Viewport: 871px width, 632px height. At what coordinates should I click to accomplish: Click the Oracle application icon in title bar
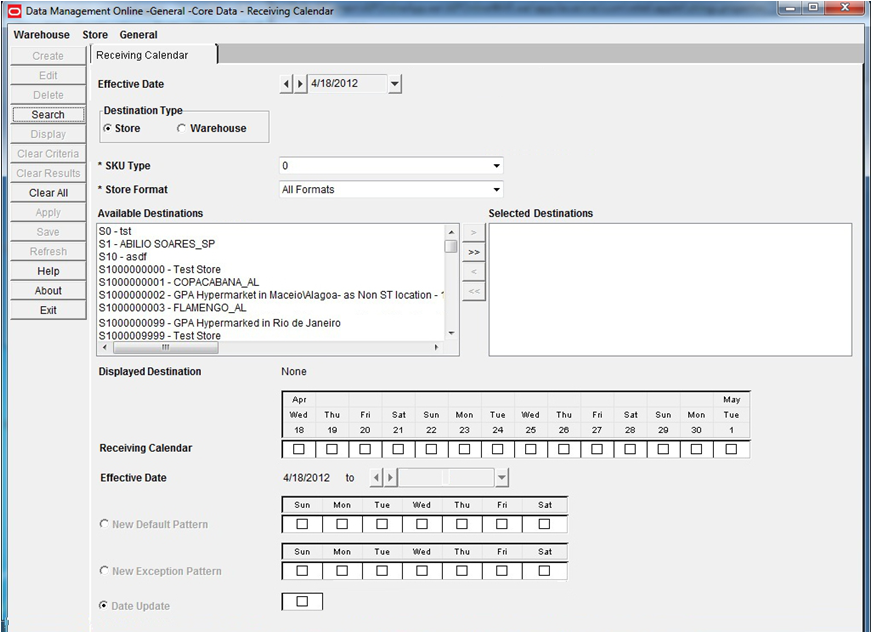click(14, 11)
